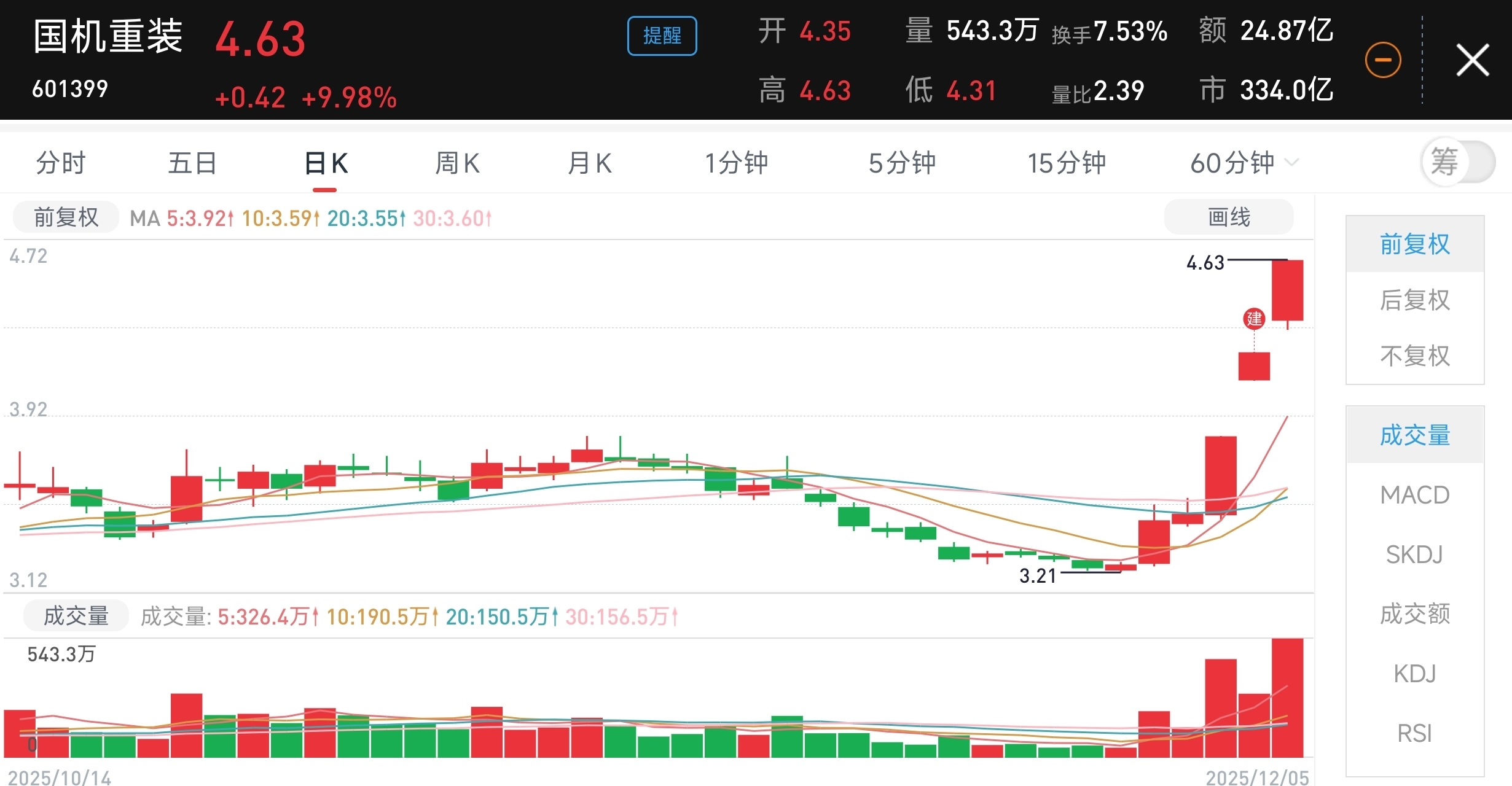Click the 画线 draw line button
This screenshot has width=1512, height=786.
pos(1229,217)
